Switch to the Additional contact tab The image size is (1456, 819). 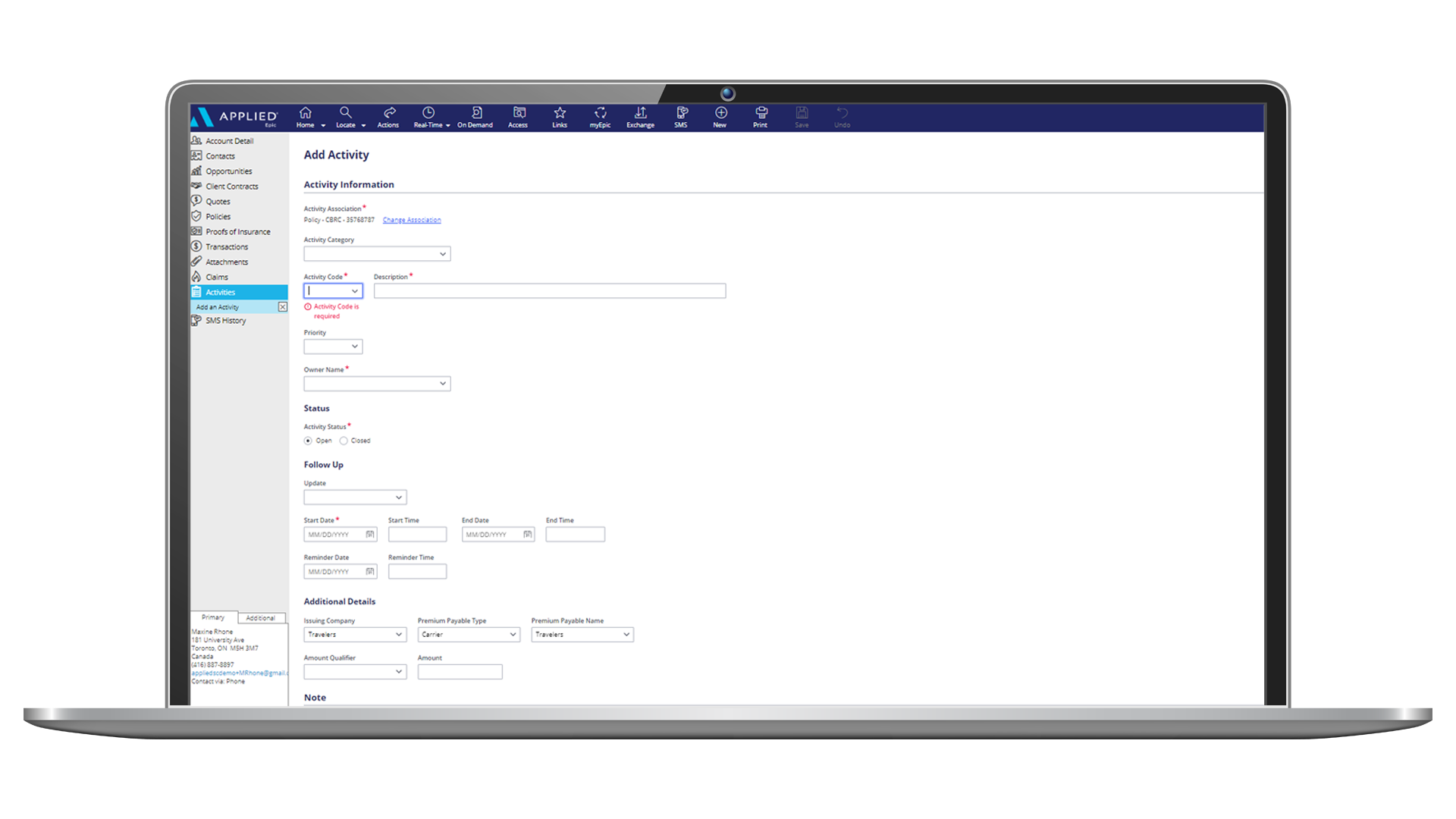tap(261, 618)
